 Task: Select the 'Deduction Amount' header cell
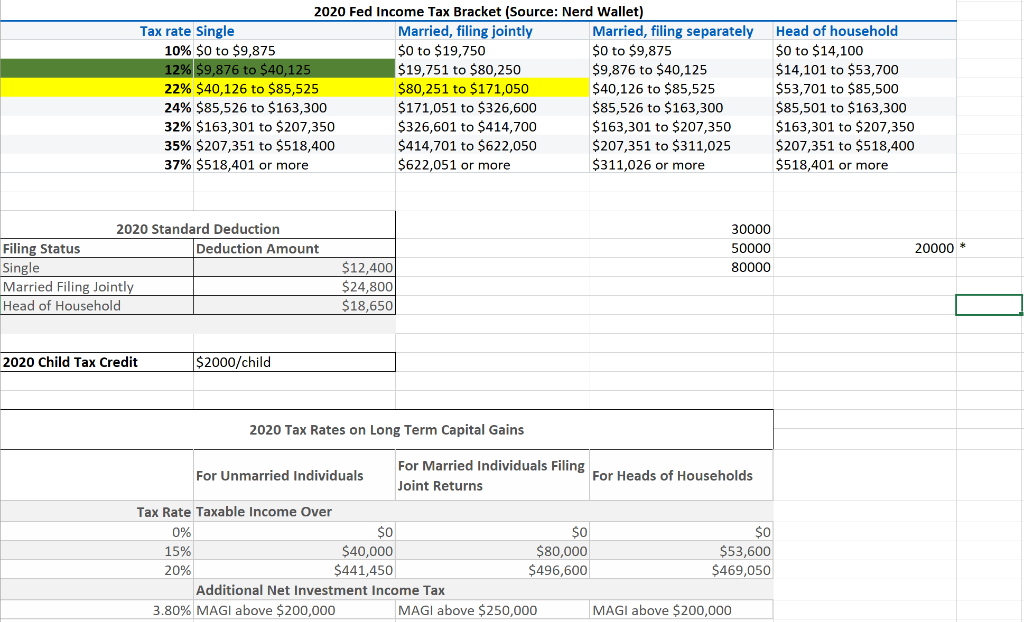pyautogui.click(x=295, y=248)
